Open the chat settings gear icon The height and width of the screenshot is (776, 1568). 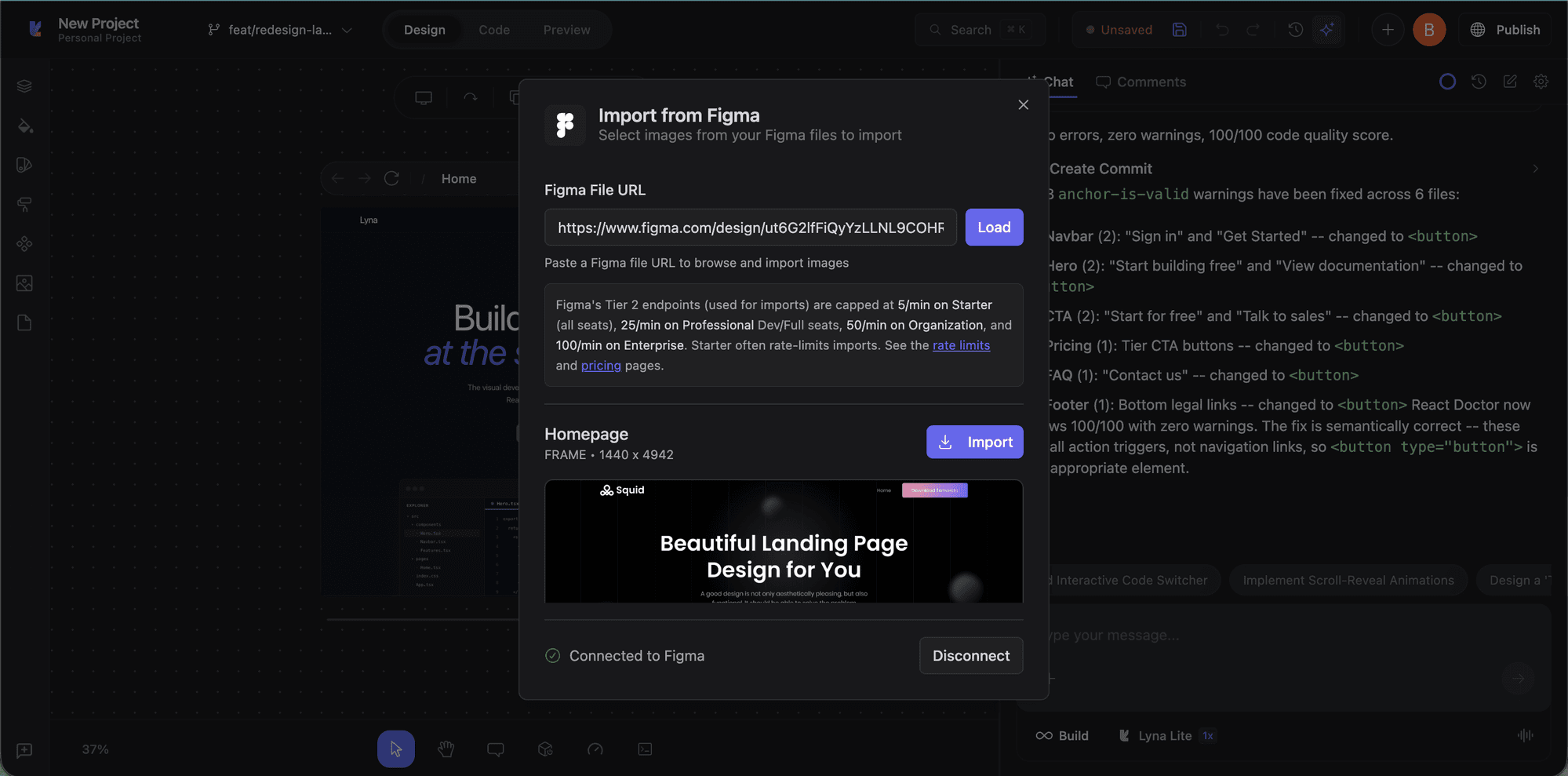[x=1541, y=82]
